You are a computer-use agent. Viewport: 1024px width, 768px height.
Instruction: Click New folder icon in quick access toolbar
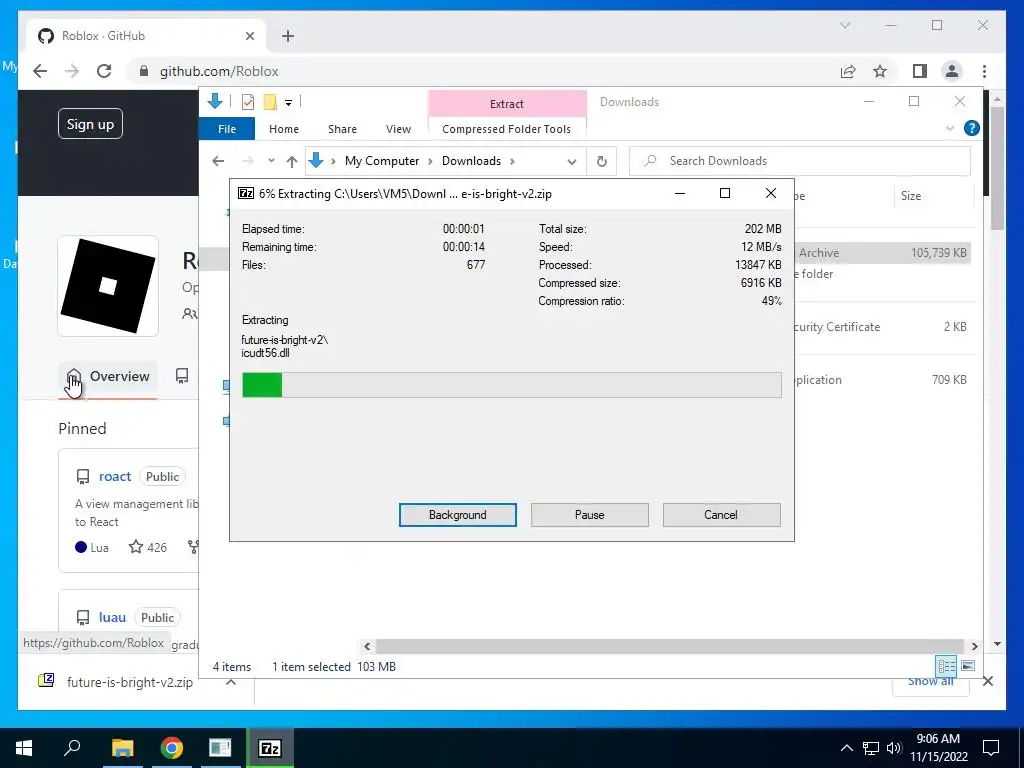click(x=270, y=101)
